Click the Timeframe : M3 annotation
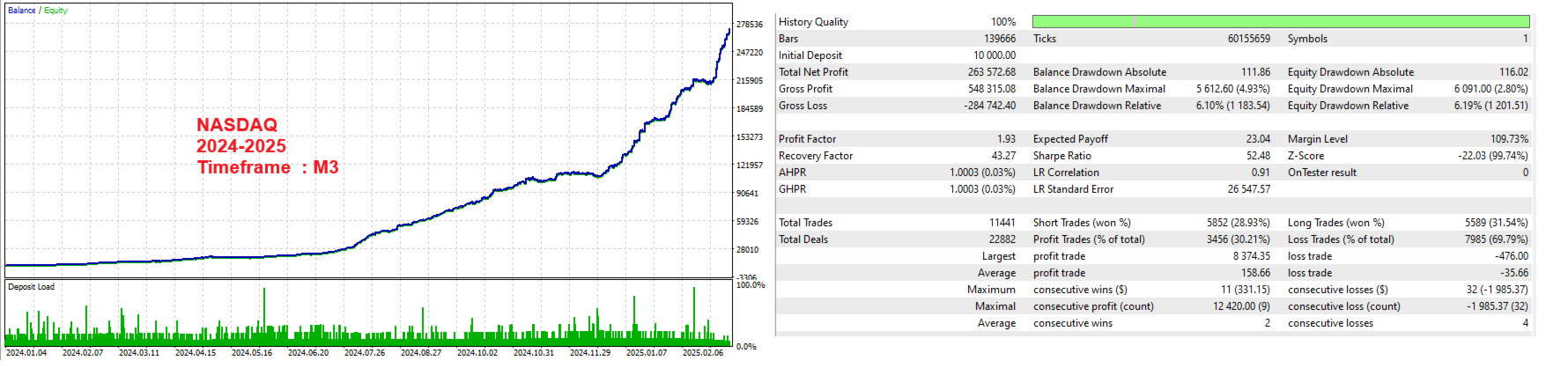Screen dimensions: 1568x368 click(x=268, y=167)
